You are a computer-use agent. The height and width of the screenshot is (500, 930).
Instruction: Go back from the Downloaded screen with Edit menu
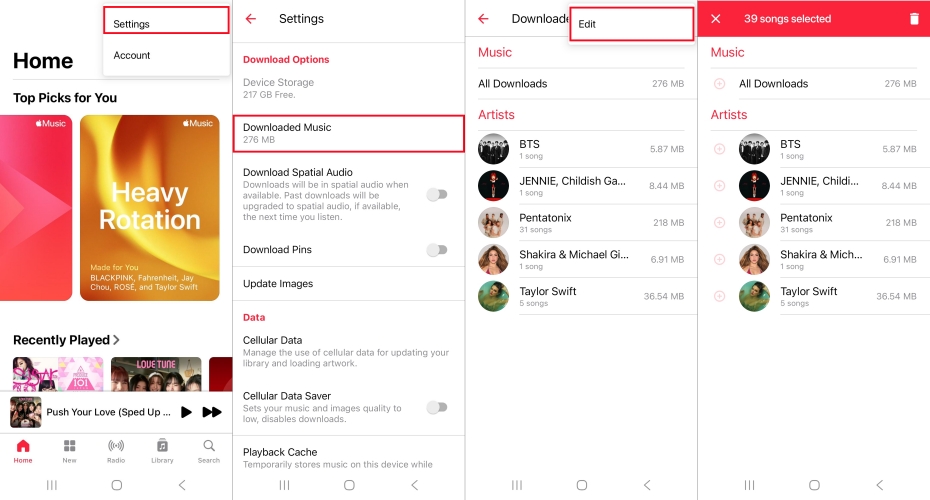[x=483, y=19]
